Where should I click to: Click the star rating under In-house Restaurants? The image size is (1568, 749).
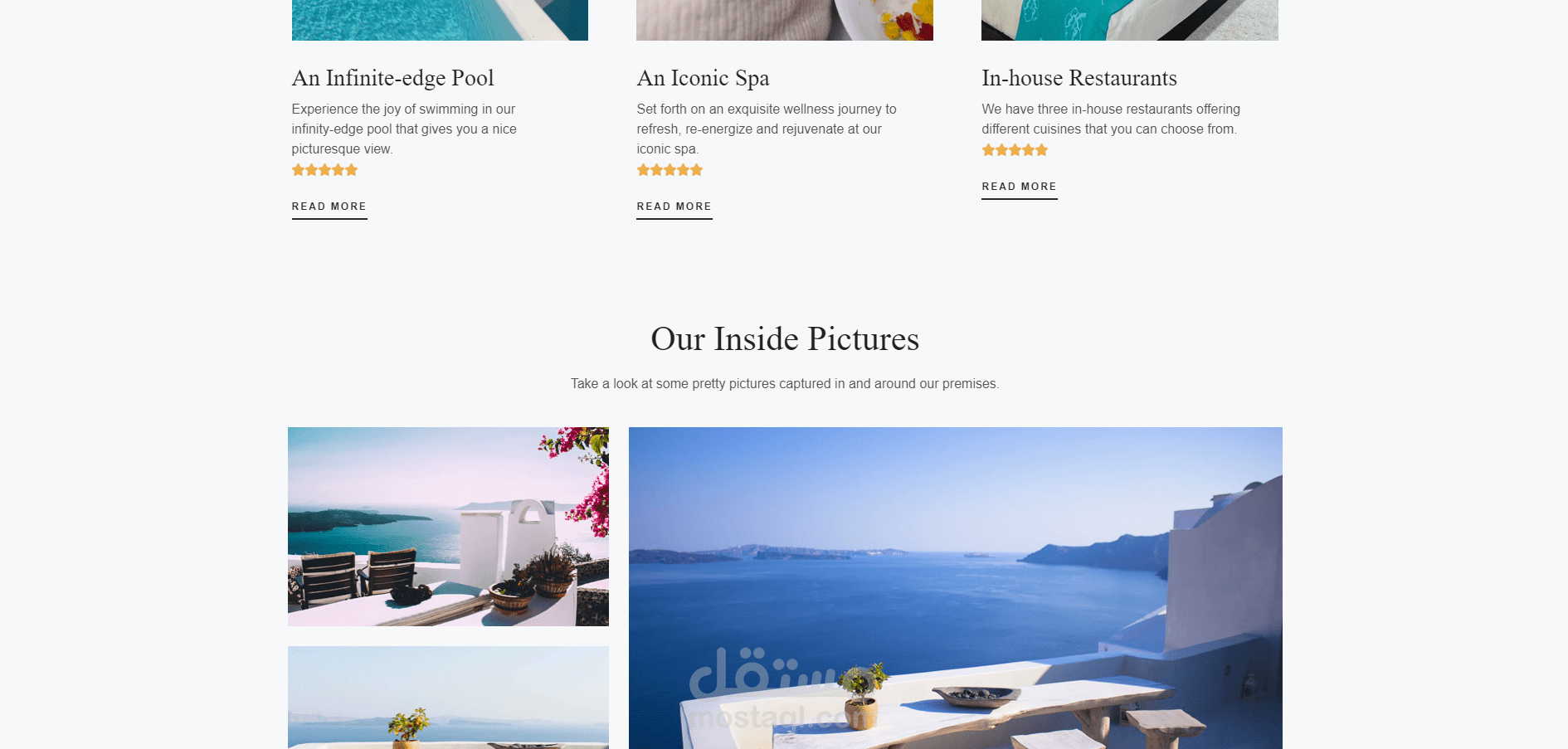[x=1015, y=150]
